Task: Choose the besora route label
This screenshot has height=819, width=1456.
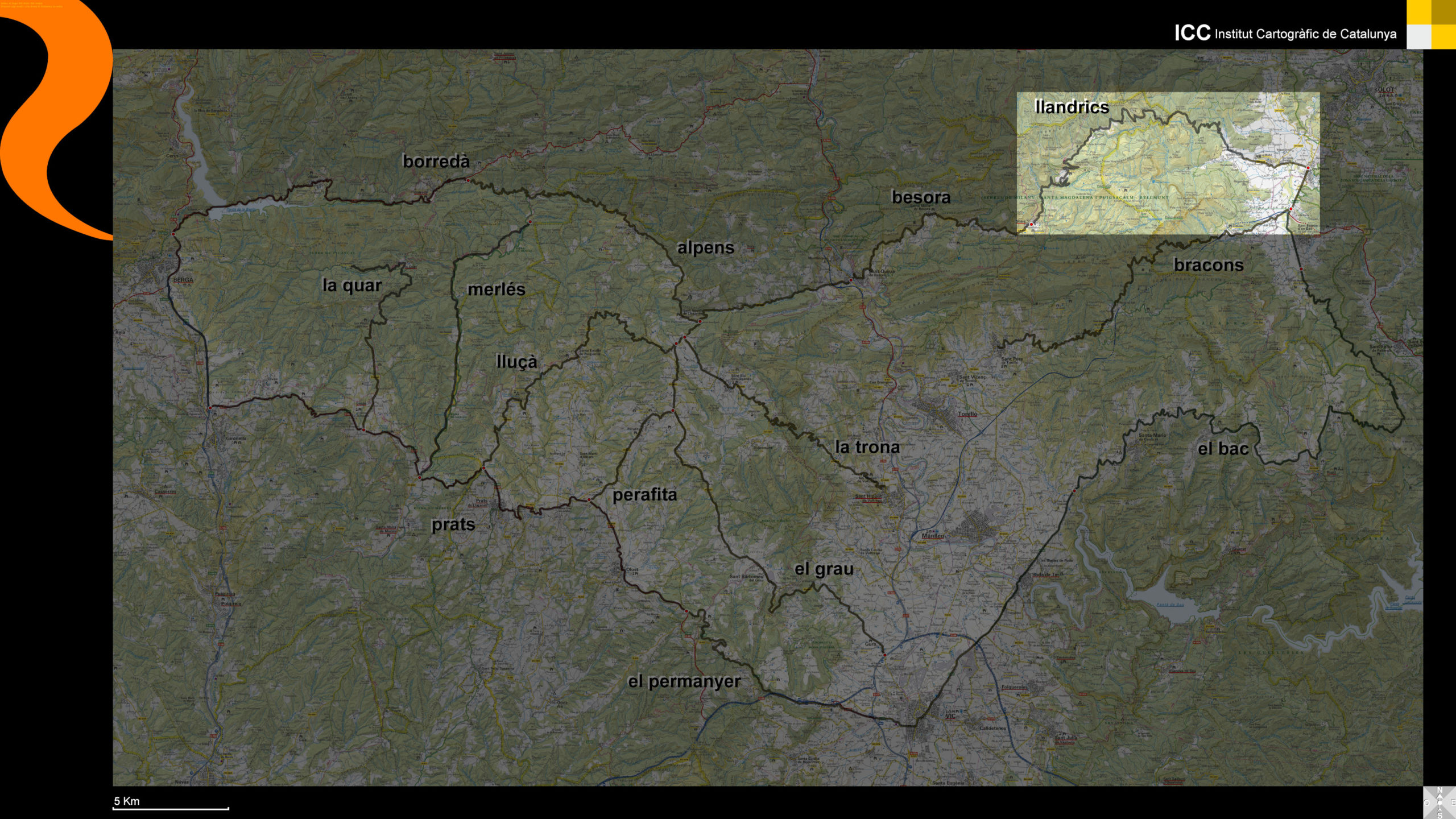Action: (x=921, y=197)
